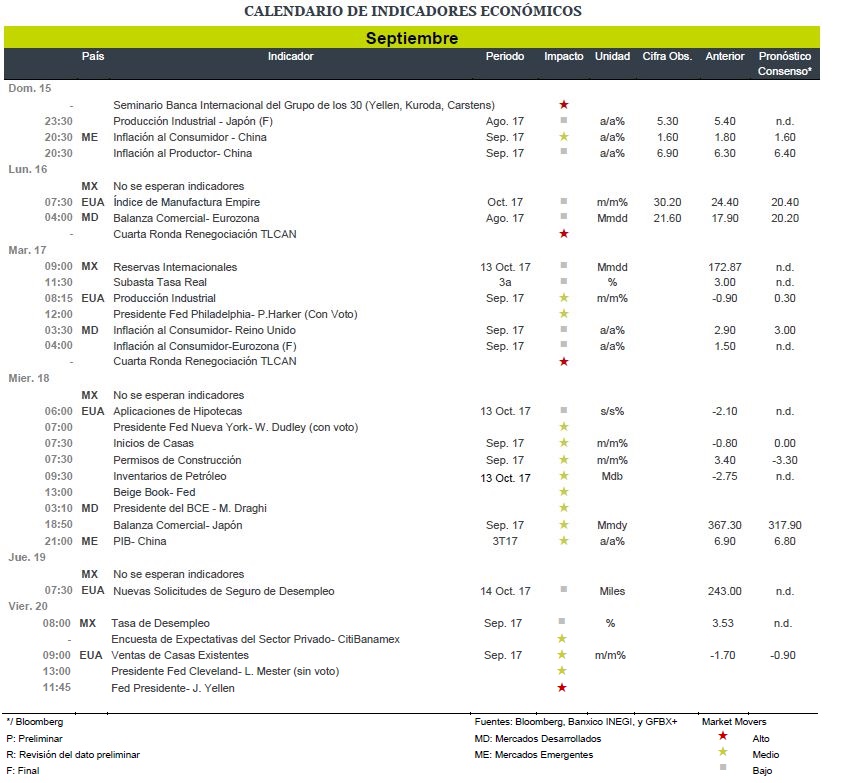This screenshot has height=783, width=849.
Task: Click the Anterior column header
Action: coord(724,56)
